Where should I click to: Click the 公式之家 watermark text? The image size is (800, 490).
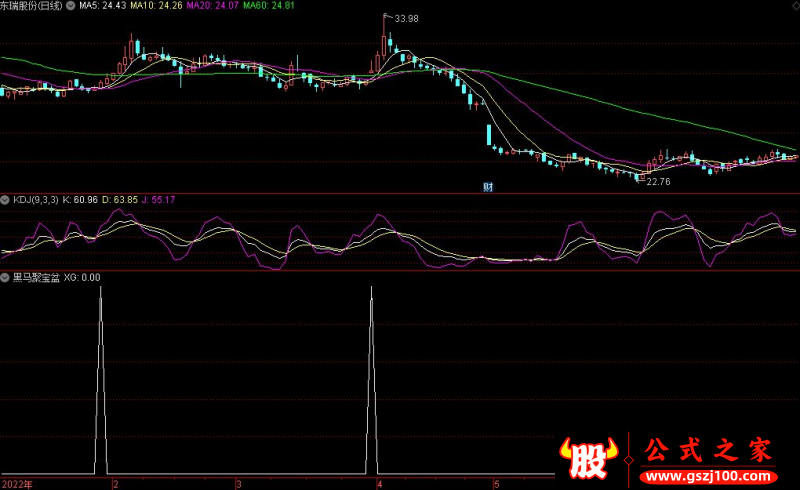pyautogui.click(x=707, y=448)
